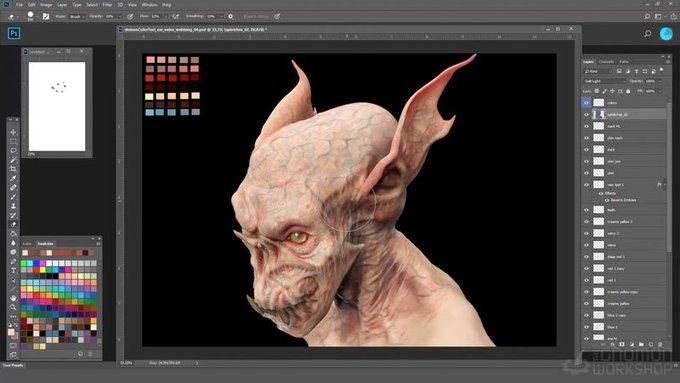Open the eraser Mode dropdown

tap(76, 16)
